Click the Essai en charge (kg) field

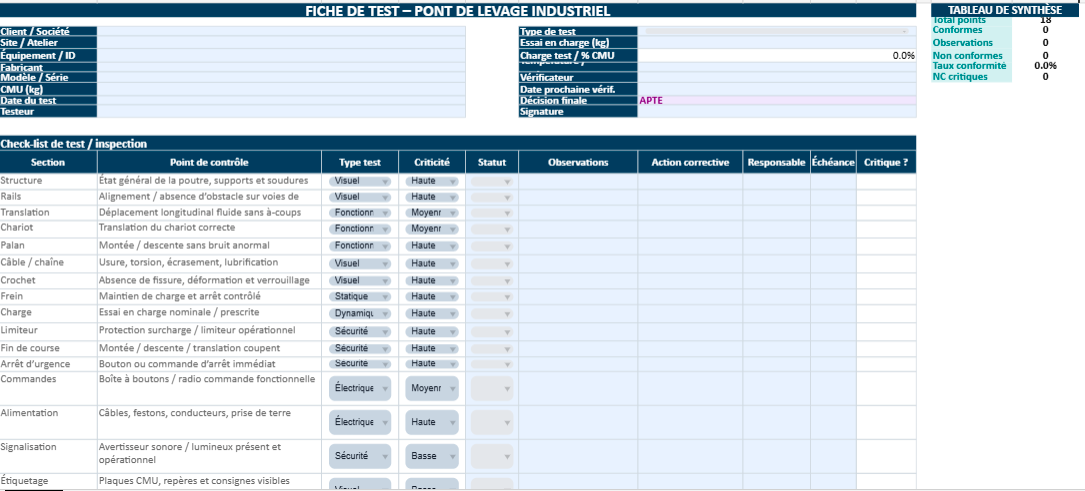(x=777, y=43)
